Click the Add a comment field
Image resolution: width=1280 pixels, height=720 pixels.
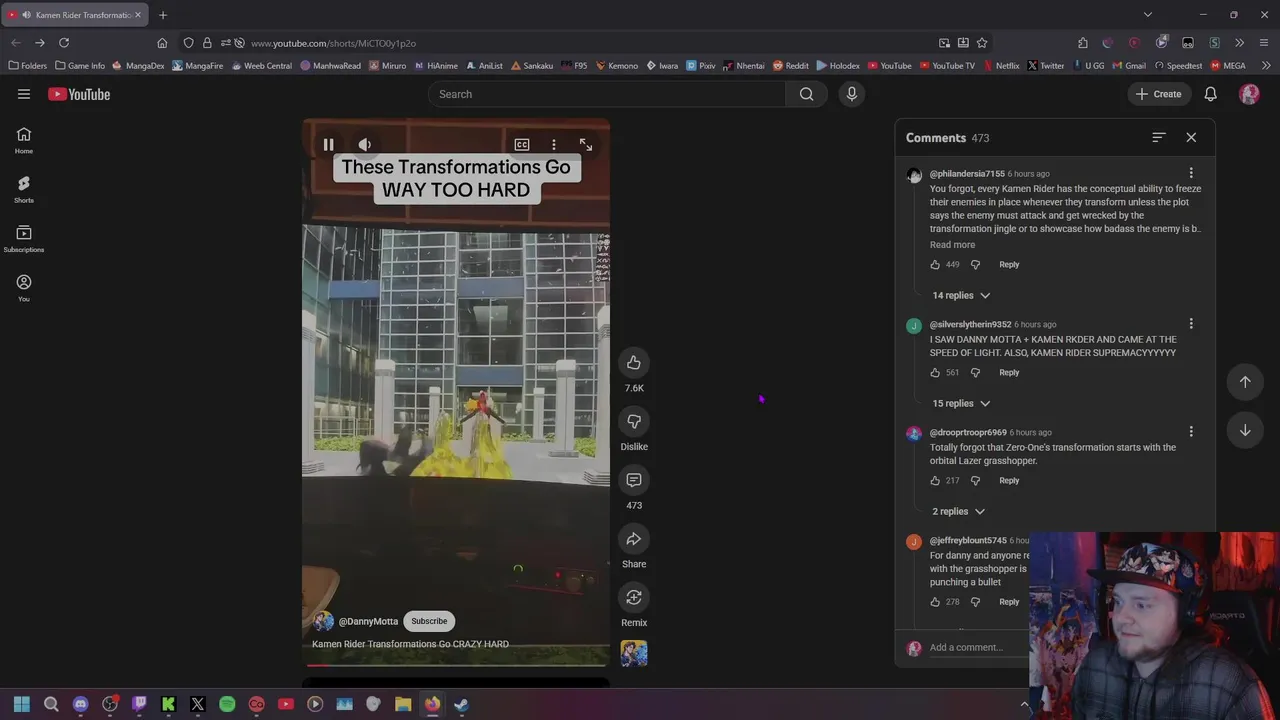[x=978, y=647]
